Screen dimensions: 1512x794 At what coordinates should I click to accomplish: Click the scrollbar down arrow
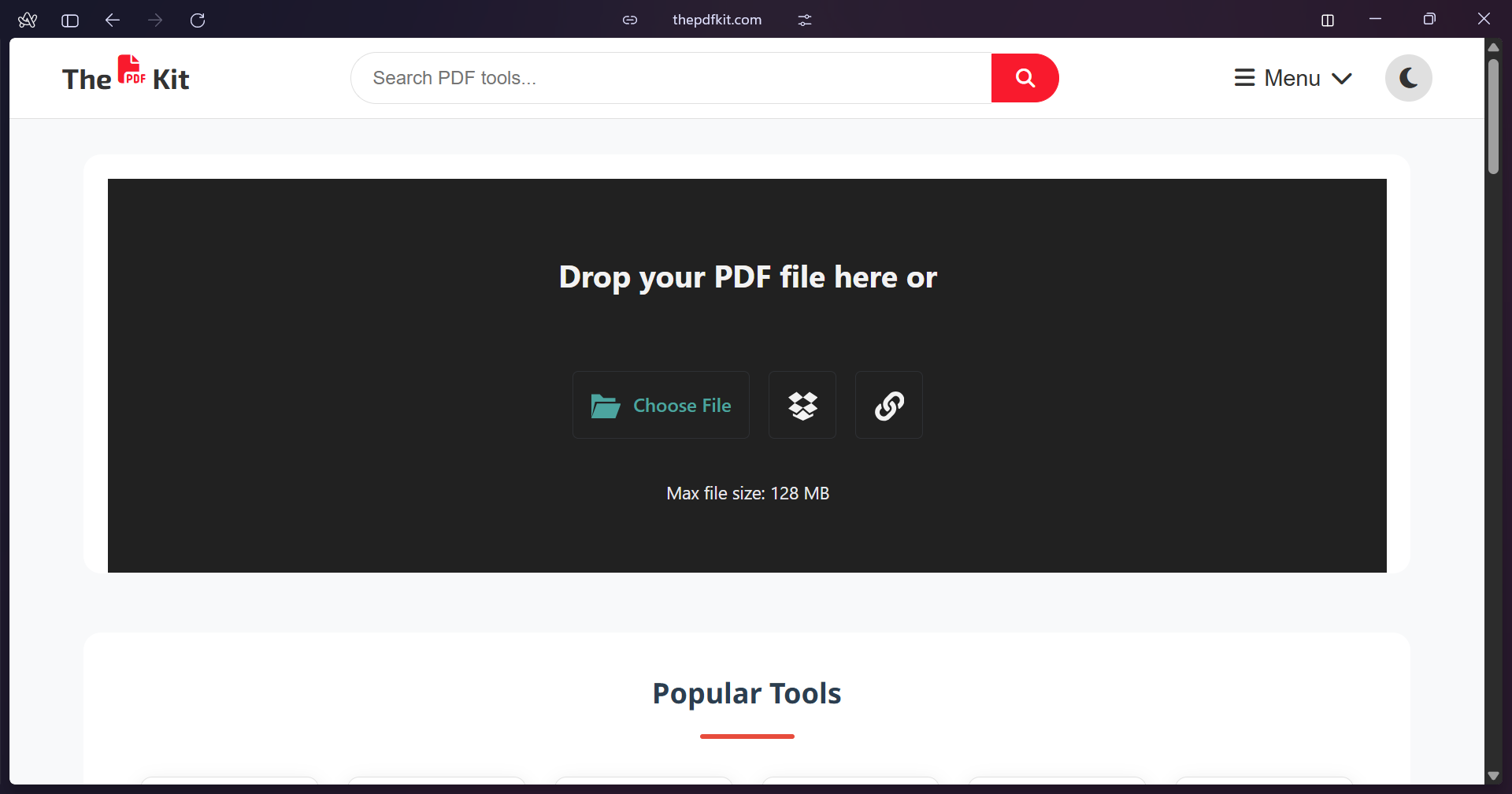click(1495, 775)
